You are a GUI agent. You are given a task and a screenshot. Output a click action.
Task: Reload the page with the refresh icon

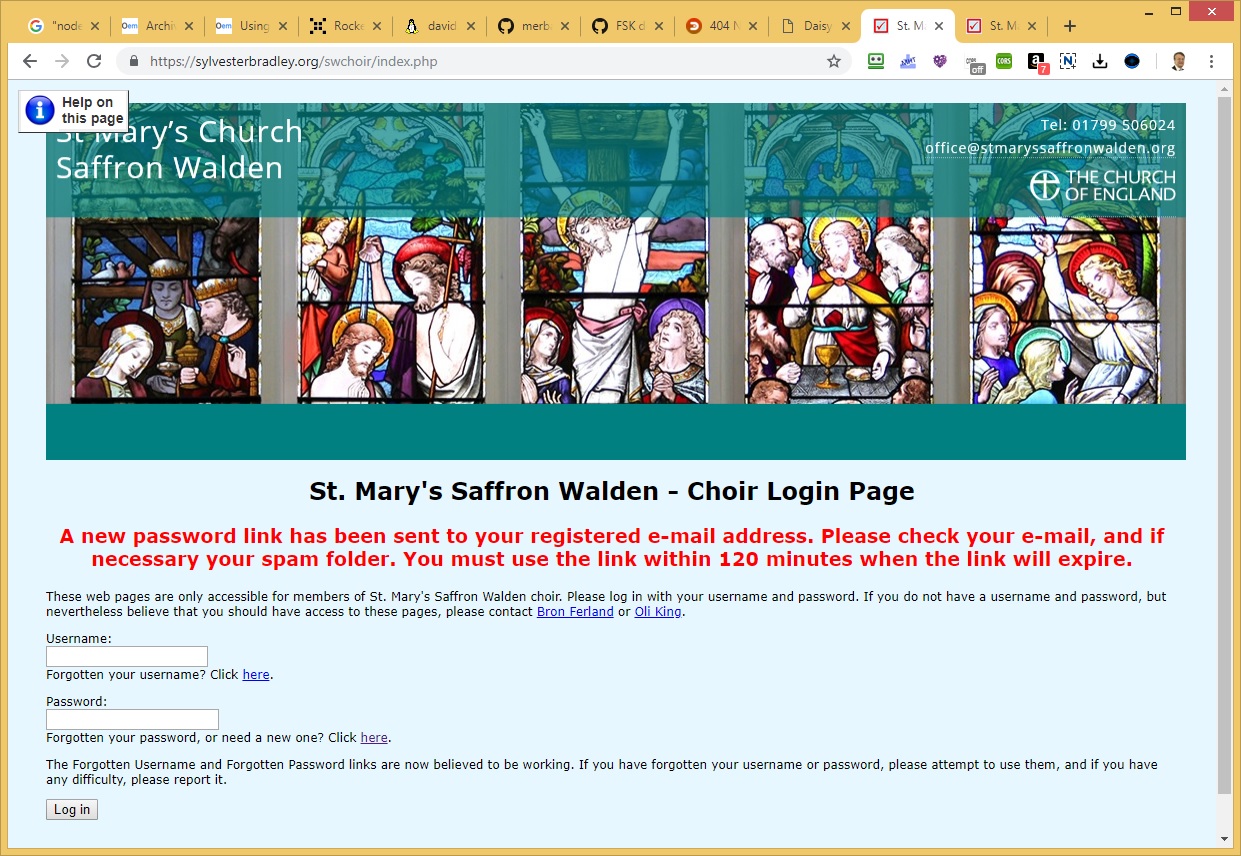pos(94,61)
